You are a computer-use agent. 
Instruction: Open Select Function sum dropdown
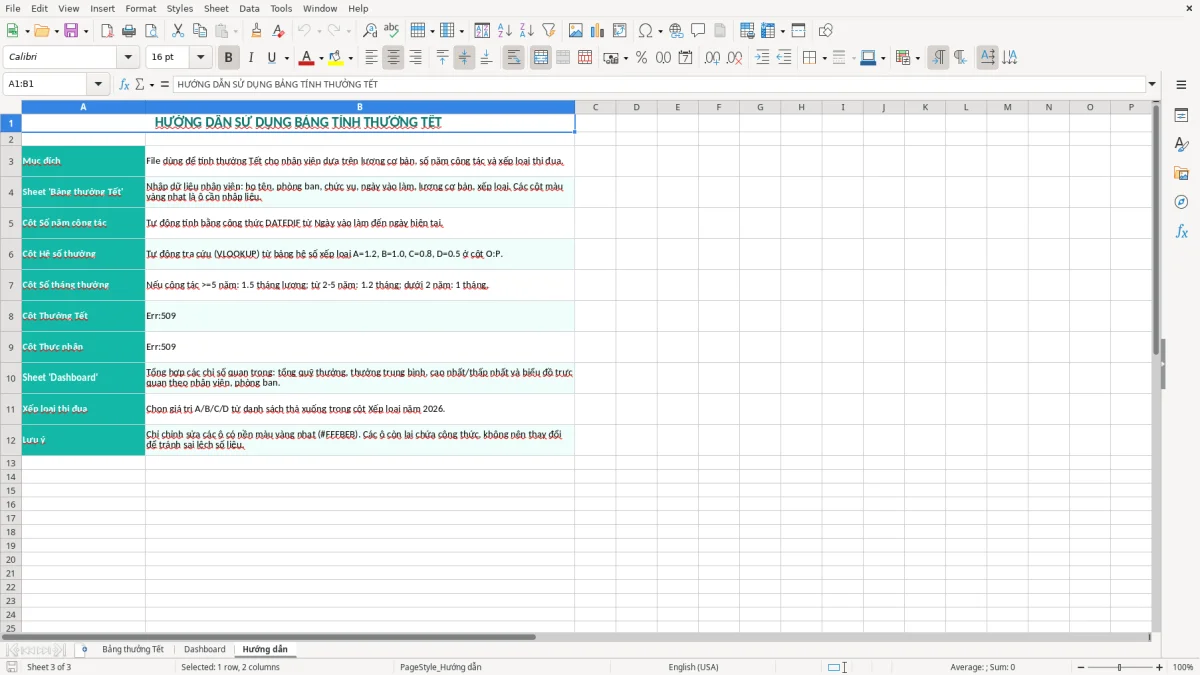click(152, 84)
